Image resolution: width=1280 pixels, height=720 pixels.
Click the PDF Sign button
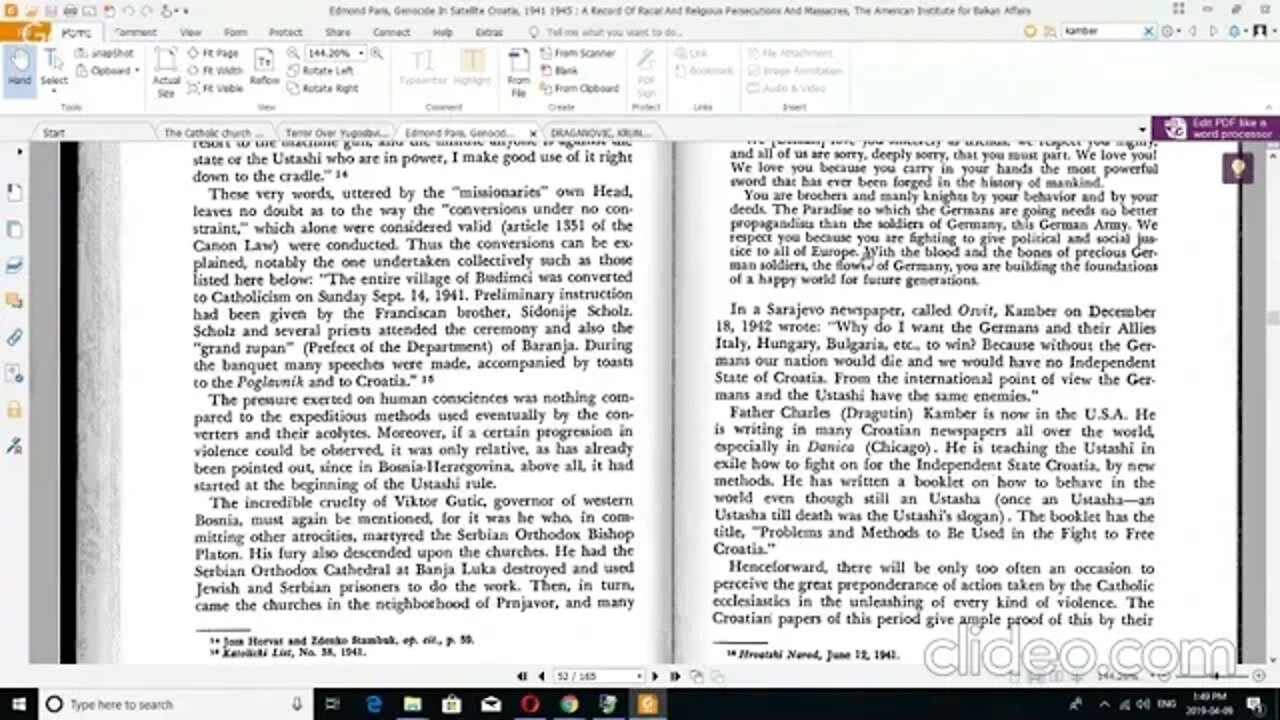tap(646, 72)
